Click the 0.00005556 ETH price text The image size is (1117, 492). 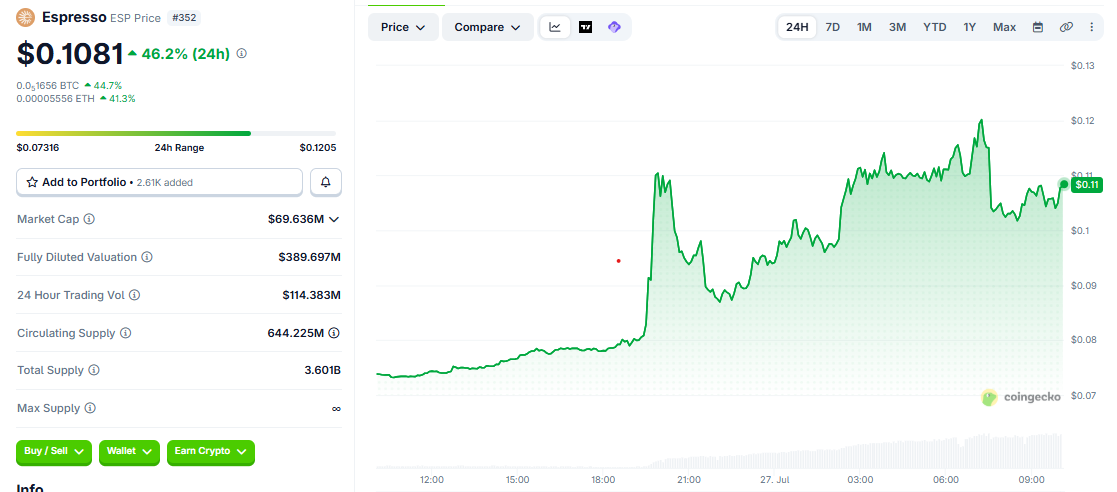(x=56, y=99)
